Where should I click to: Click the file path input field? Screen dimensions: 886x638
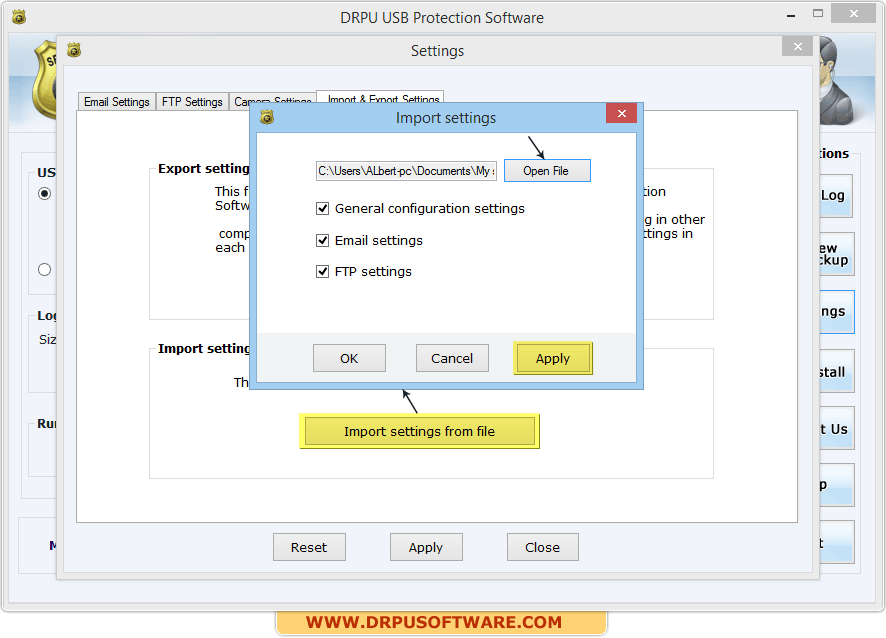406,171
